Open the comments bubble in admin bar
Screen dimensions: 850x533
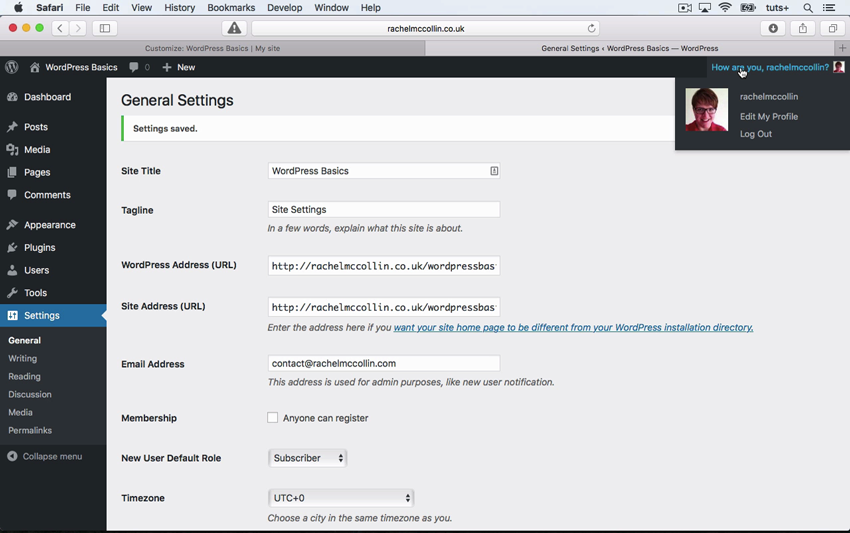pos(133,67)
